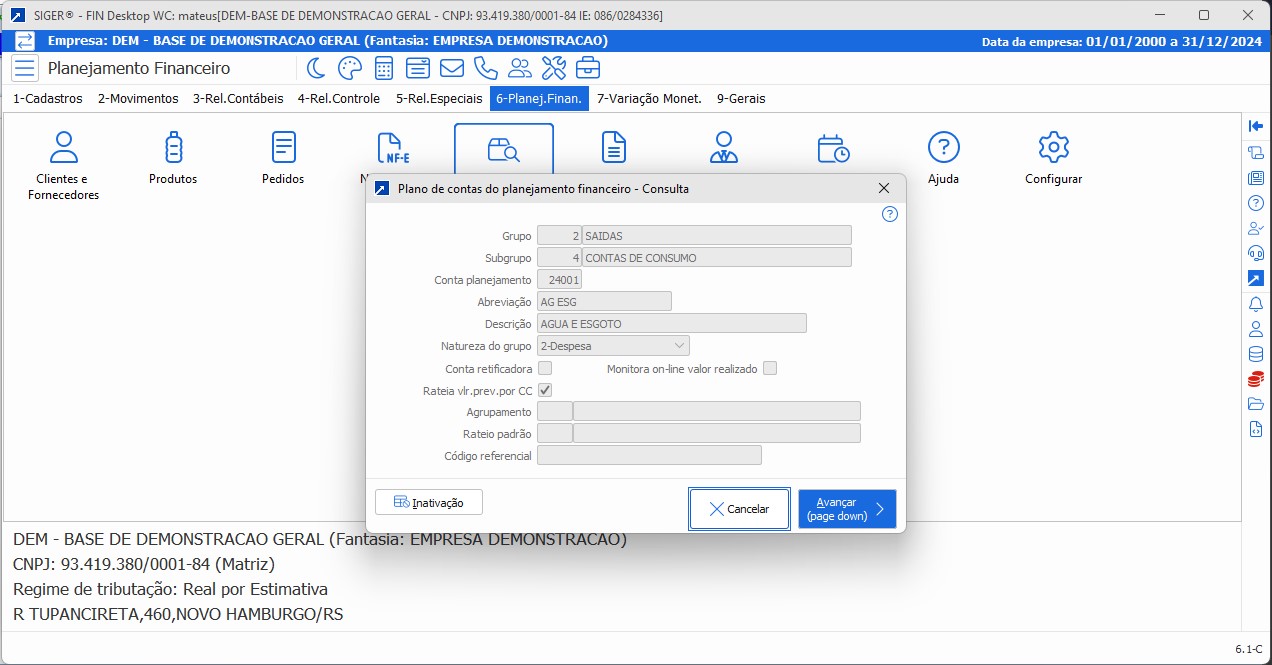Viewport: 1272px width, 665px height.
Task: Open the 2-Movimentos menu
Action: (138, 99)
